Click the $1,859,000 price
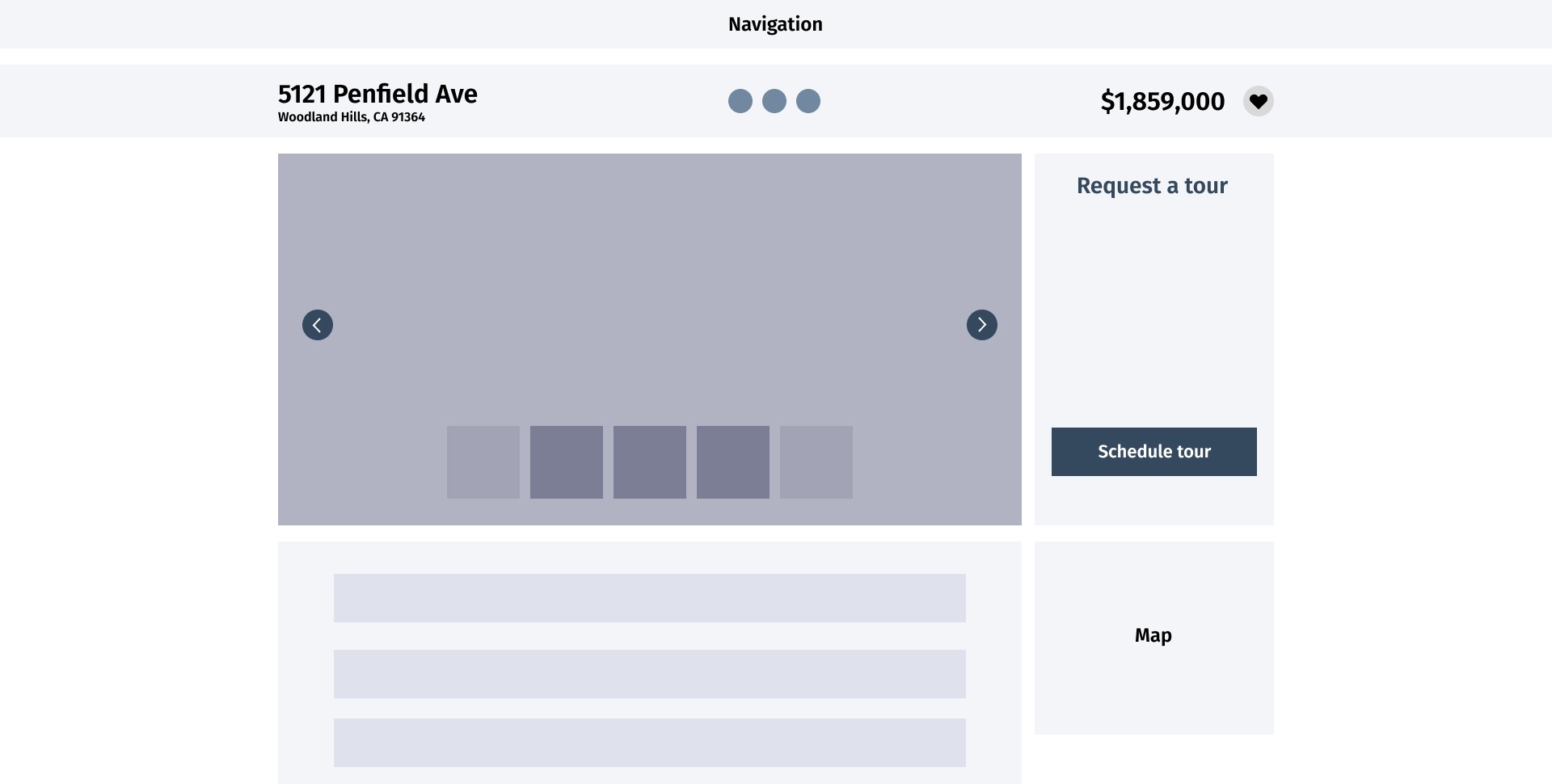 point(1162,101)
